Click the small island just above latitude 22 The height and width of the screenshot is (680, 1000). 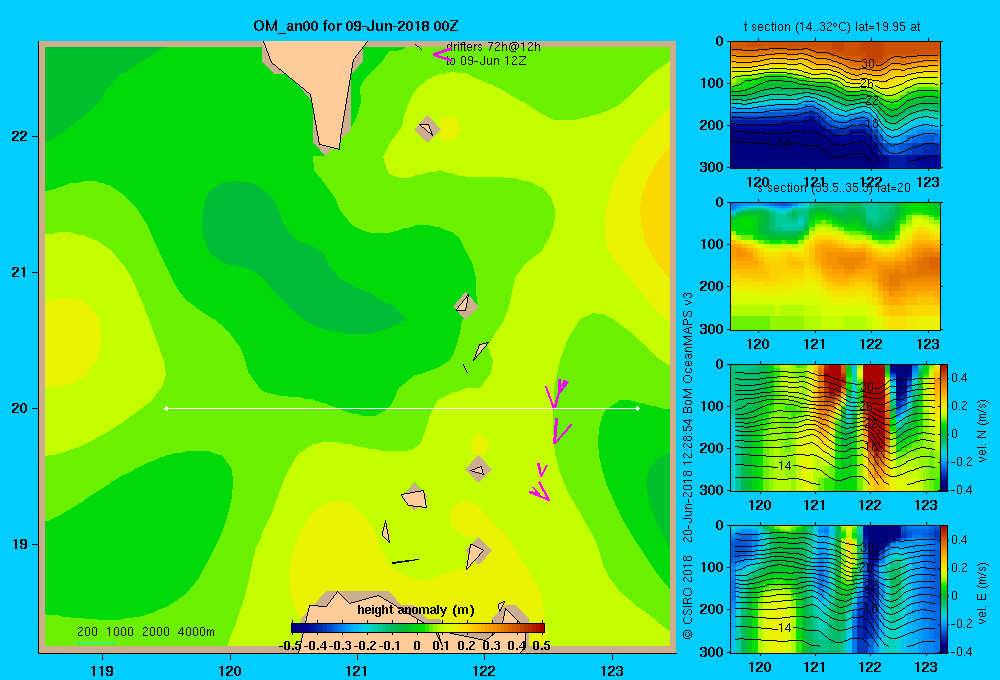[x=427, y=129]
